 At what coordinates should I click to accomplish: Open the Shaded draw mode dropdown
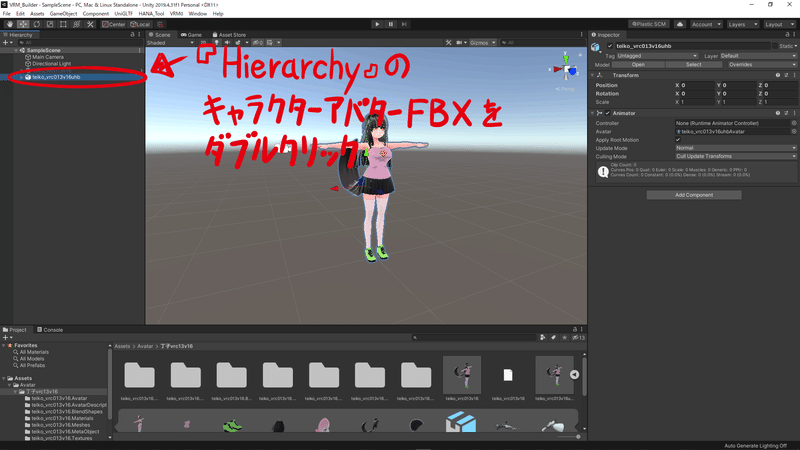(170, 43)
